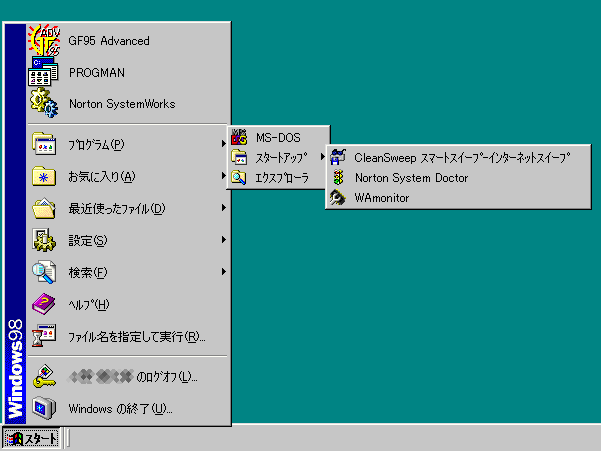Click the Norton System Doctor traffic-light icon
The width and height of the screenshot is (601, 451).
[338, 177]
